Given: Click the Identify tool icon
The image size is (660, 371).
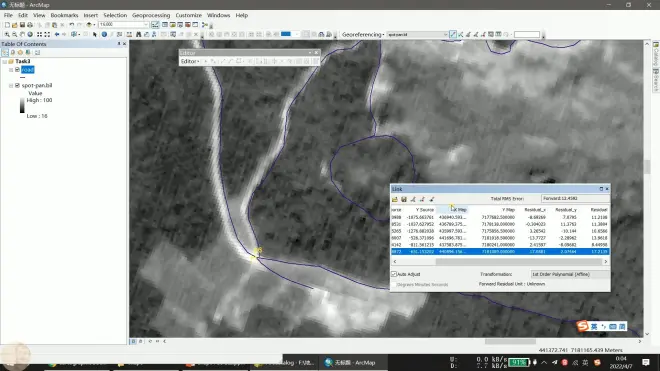Looking at the screenshot, I should pyautogui.click(x=104, y=35).
